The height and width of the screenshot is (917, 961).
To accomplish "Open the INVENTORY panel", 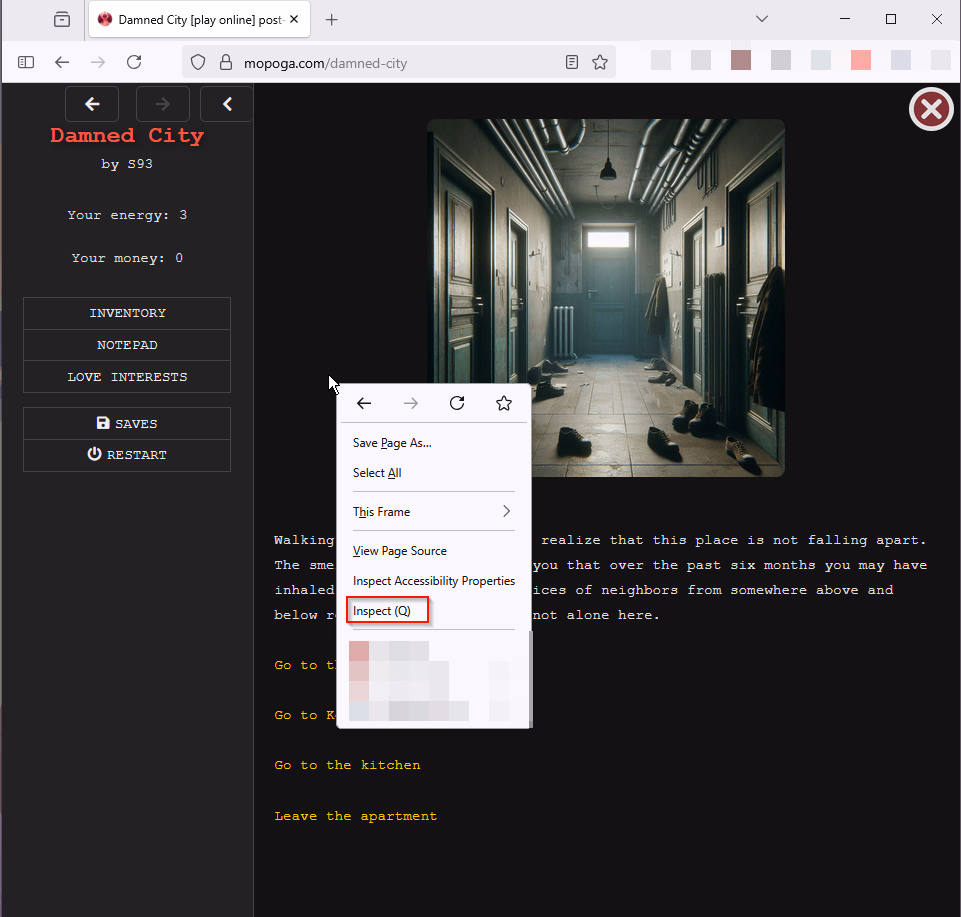I will [127, 313].
